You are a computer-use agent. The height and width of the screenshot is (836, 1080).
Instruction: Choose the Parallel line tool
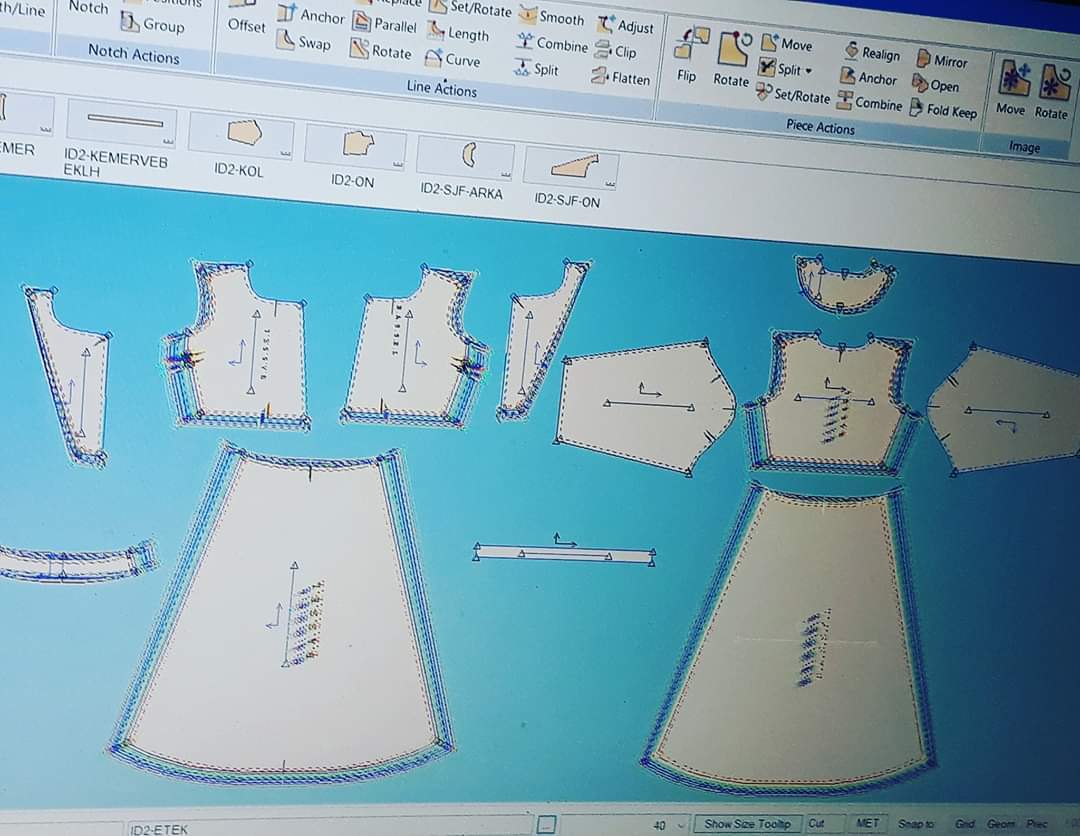coord(384,25)
